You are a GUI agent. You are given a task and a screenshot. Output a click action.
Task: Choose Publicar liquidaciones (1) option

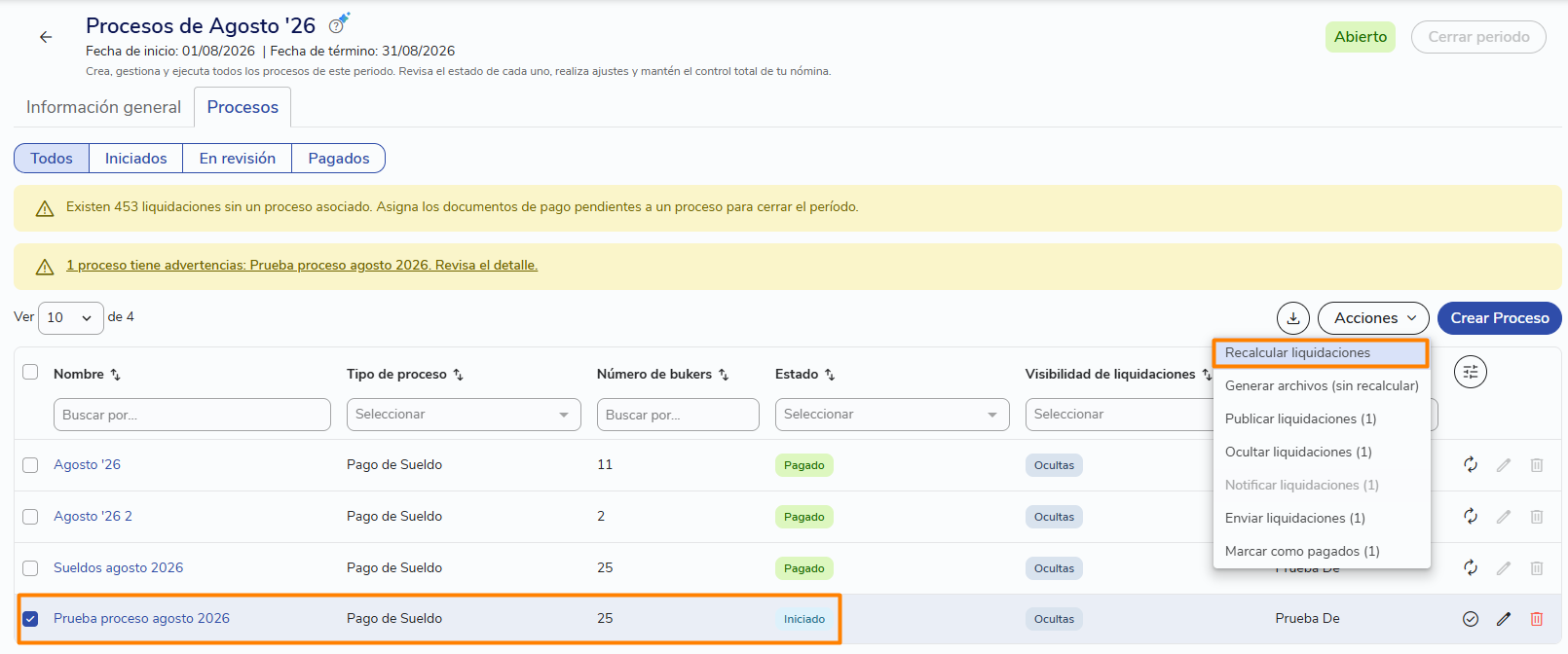[x=1322, y=419]
